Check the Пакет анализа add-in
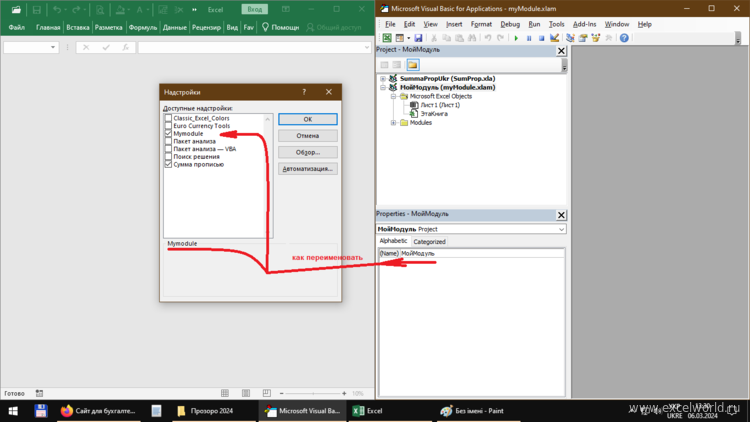Screen dimensions: 750x422 pos(168,141)
